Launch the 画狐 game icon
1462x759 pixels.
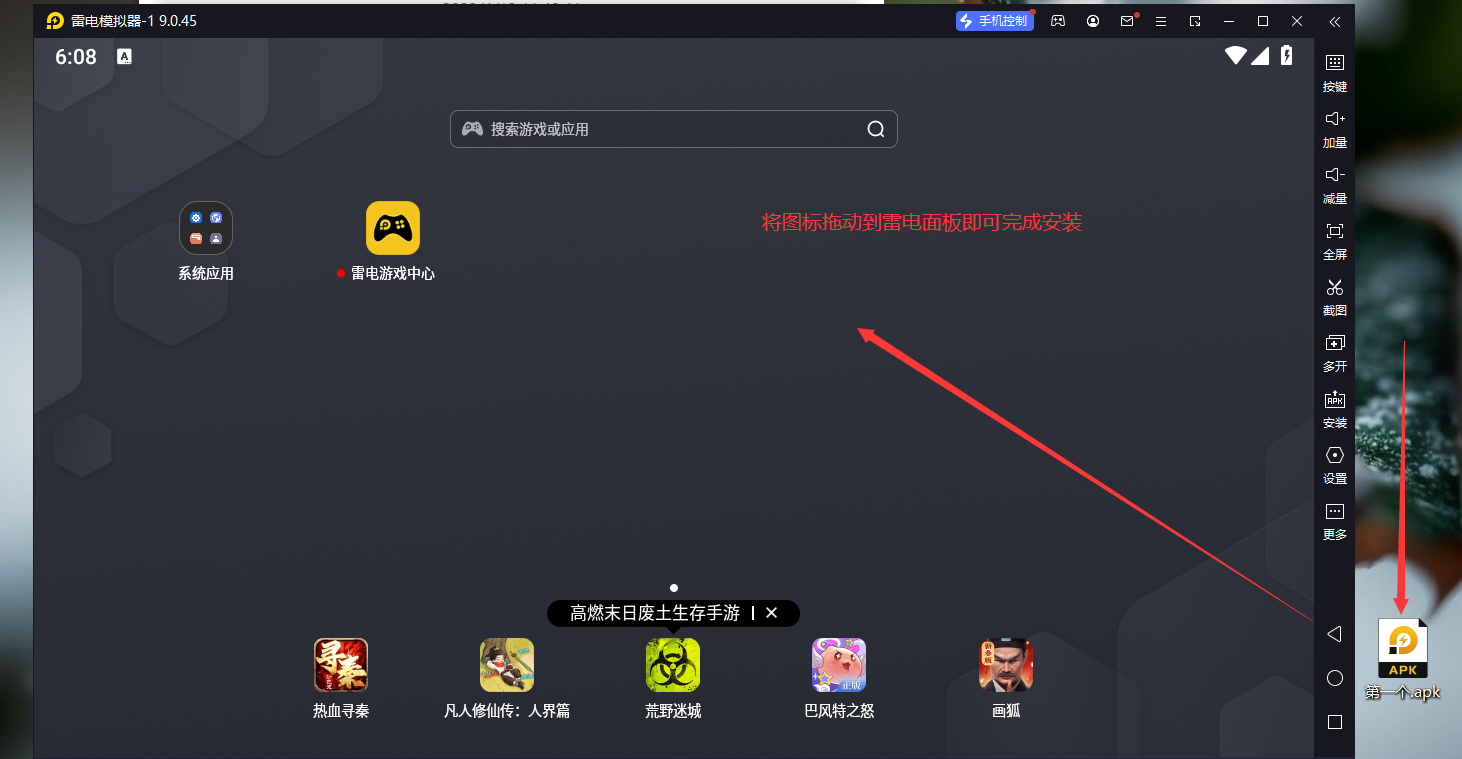click(1006, 665)
